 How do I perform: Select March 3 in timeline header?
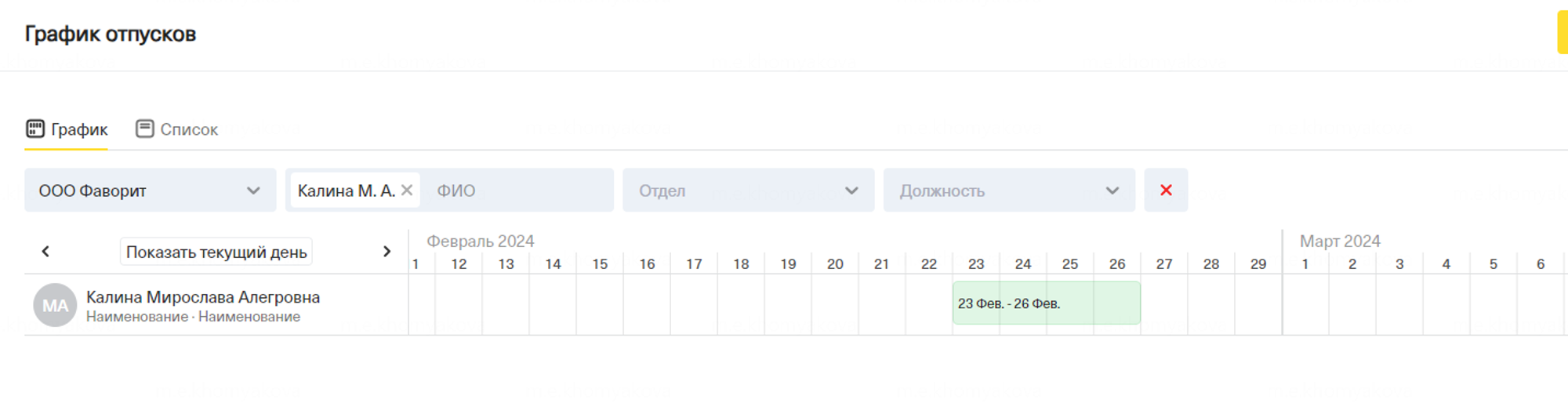tap(1399, 264)
